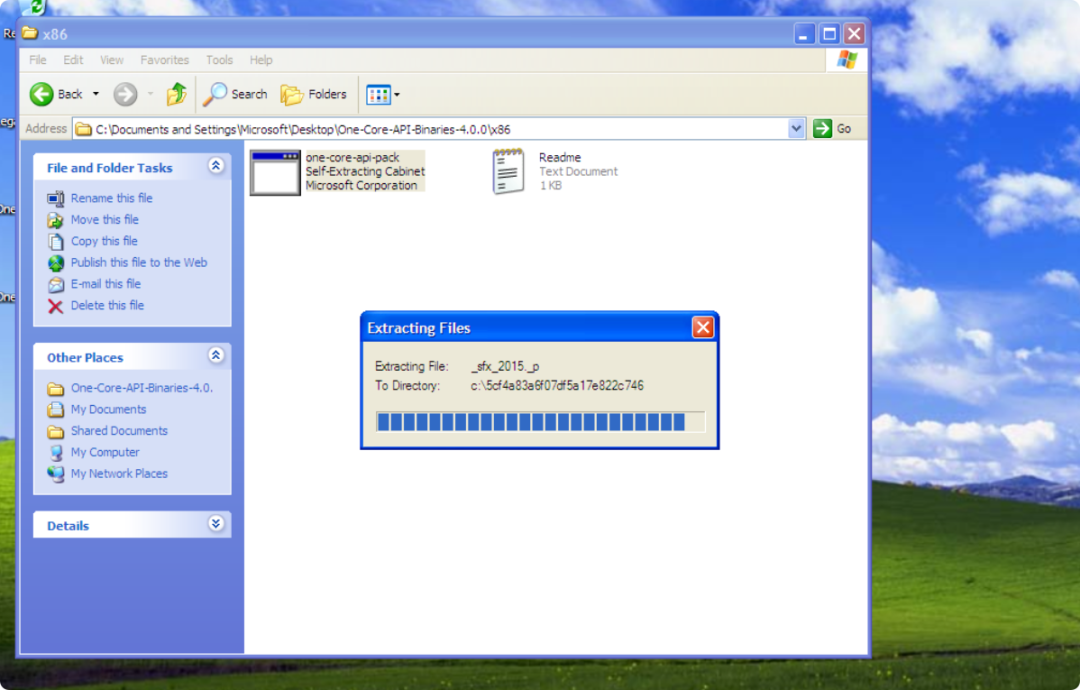This screenshot has height=690, width=1080.
Task: Open the Back history dropdown arrow
Action: click(x=96, y=94)
